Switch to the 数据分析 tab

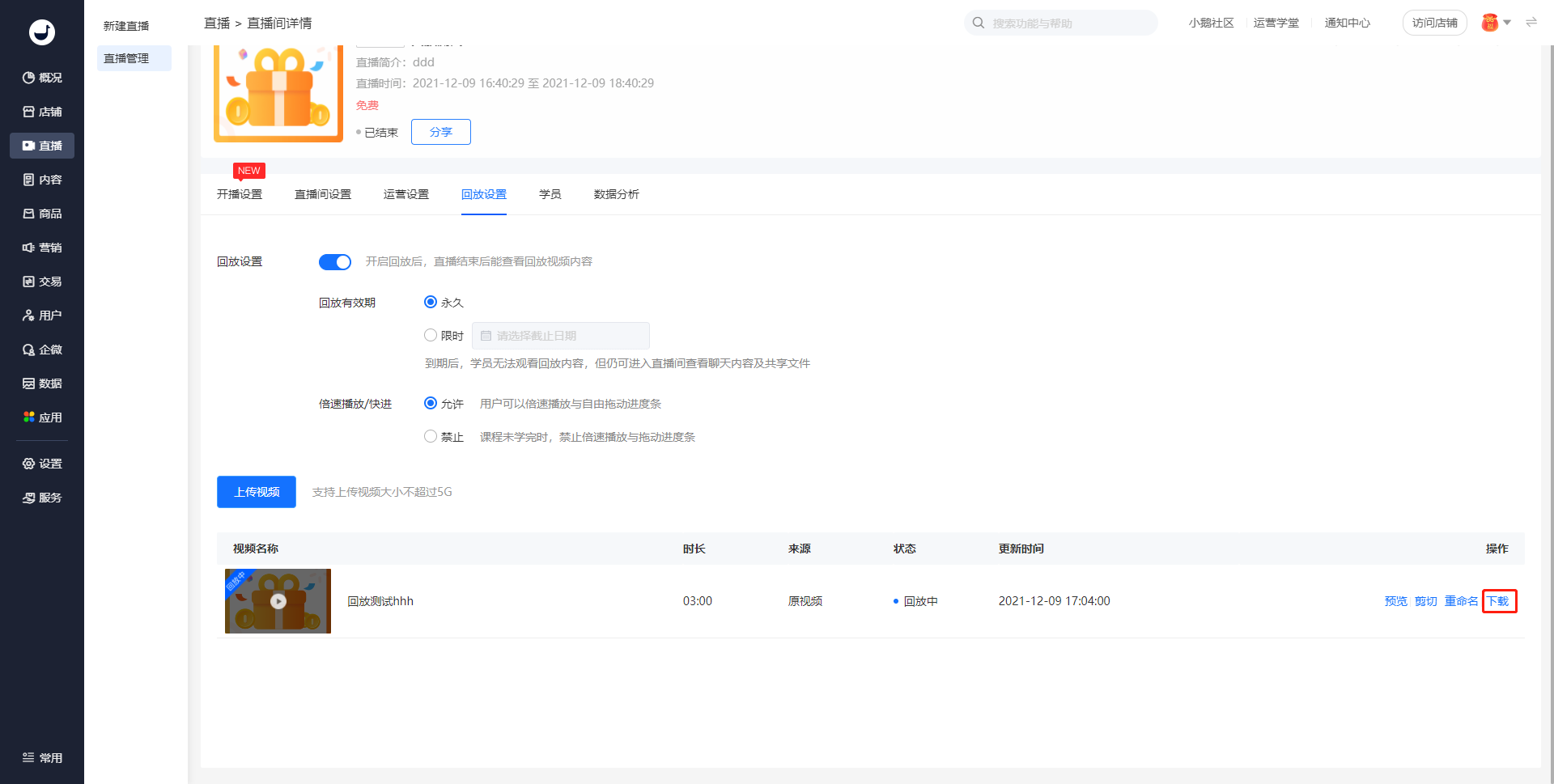click(x=616, y=194)
